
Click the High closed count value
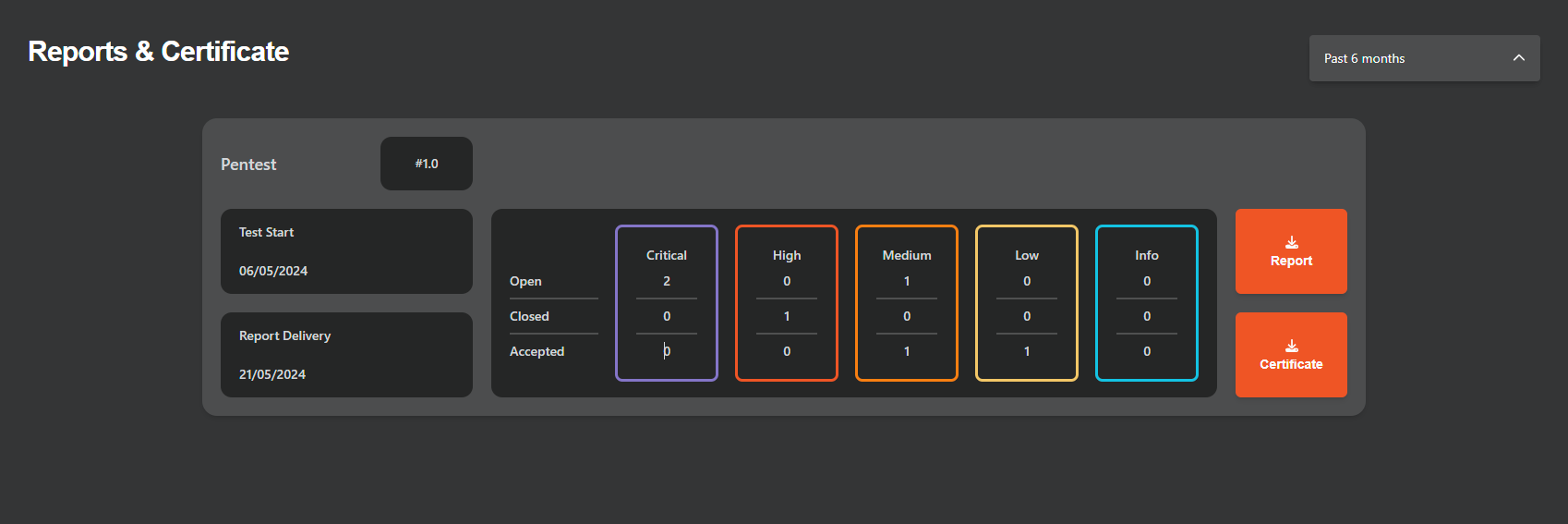(x=786, y=316)
